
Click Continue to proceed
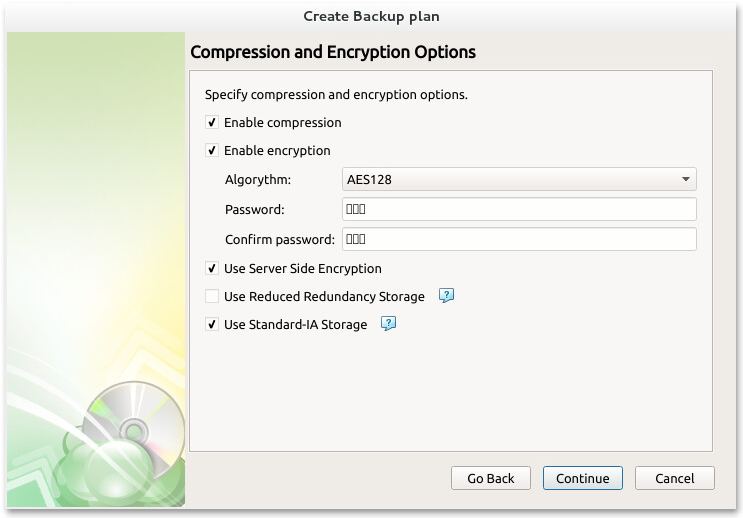[583, 478]
